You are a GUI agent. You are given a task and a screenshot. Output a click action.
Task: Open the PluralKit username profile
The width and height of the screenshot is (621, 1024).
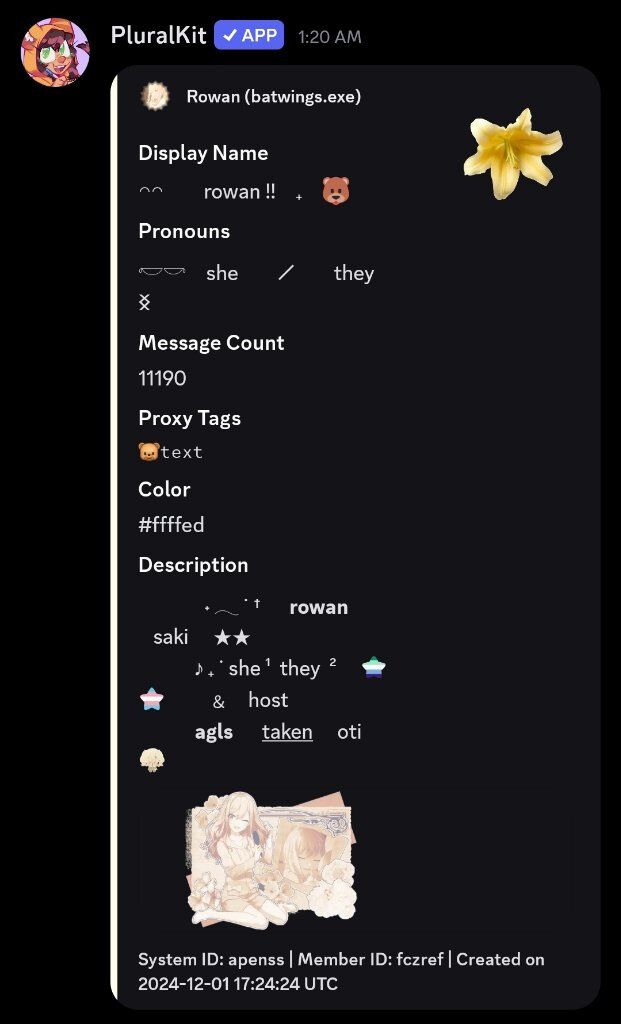[x=159, y=35]
